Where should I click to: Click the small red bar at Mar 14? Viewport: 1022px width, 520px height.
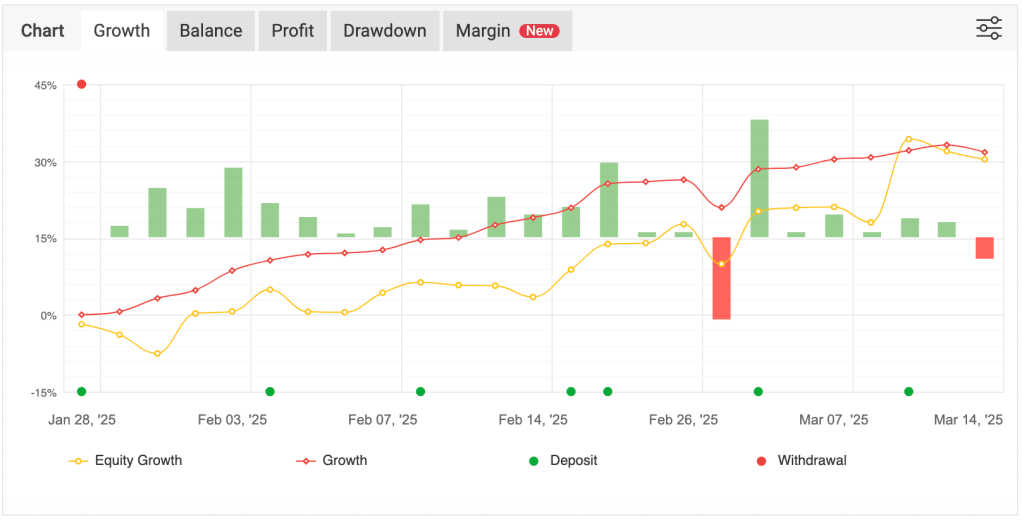(984, 248)
